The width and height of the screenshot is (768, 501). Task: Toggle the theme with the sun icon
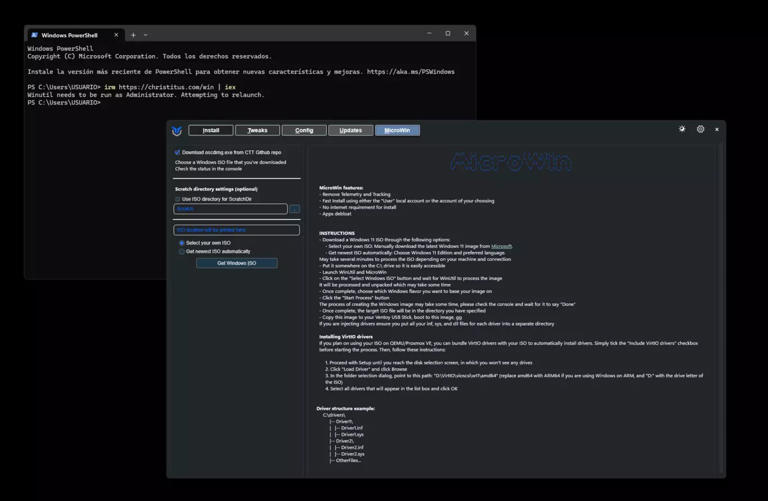point(682,129)
